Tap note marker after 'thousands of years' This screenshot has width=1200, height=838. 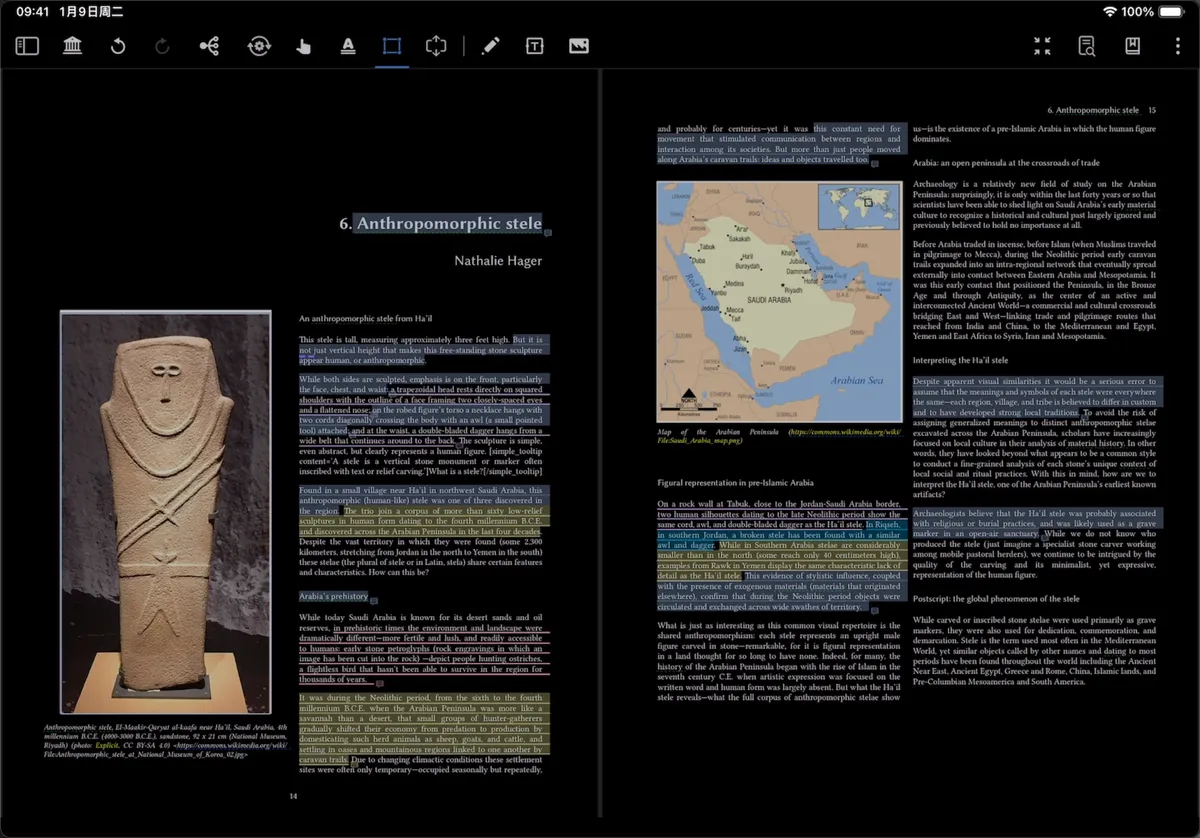[381, 684]
